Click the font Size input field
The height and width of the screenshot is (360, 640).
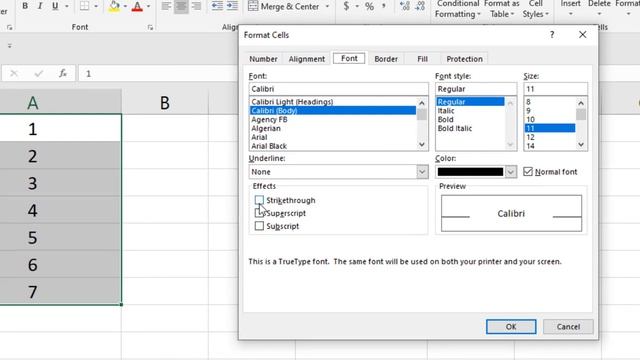pyautogui.click(x=556, y=89)
